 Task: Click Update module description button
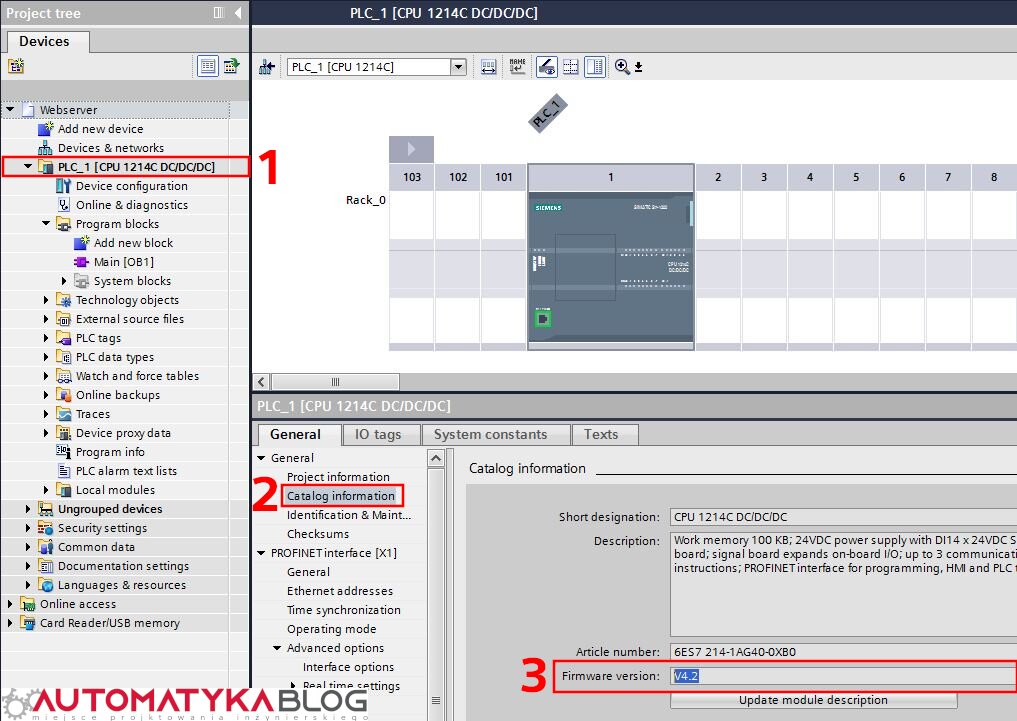[x=813, y=700]
